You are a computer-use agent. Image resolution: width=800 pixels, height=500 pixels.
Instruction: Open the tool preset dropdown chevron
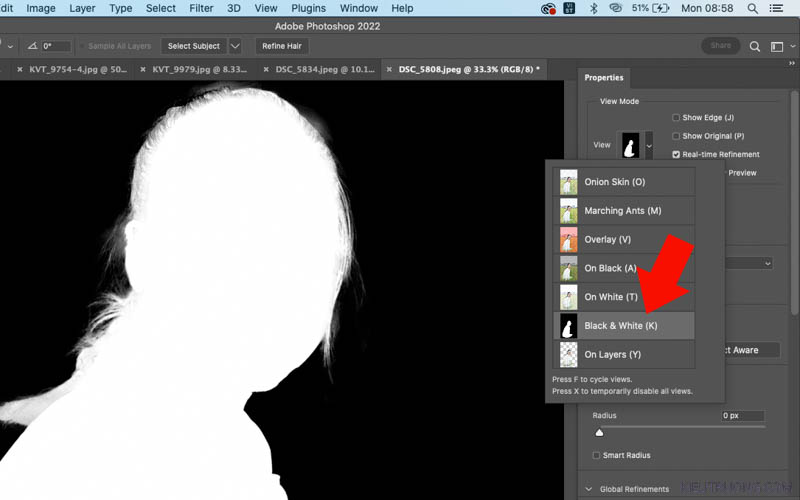(x=10, y=46)
